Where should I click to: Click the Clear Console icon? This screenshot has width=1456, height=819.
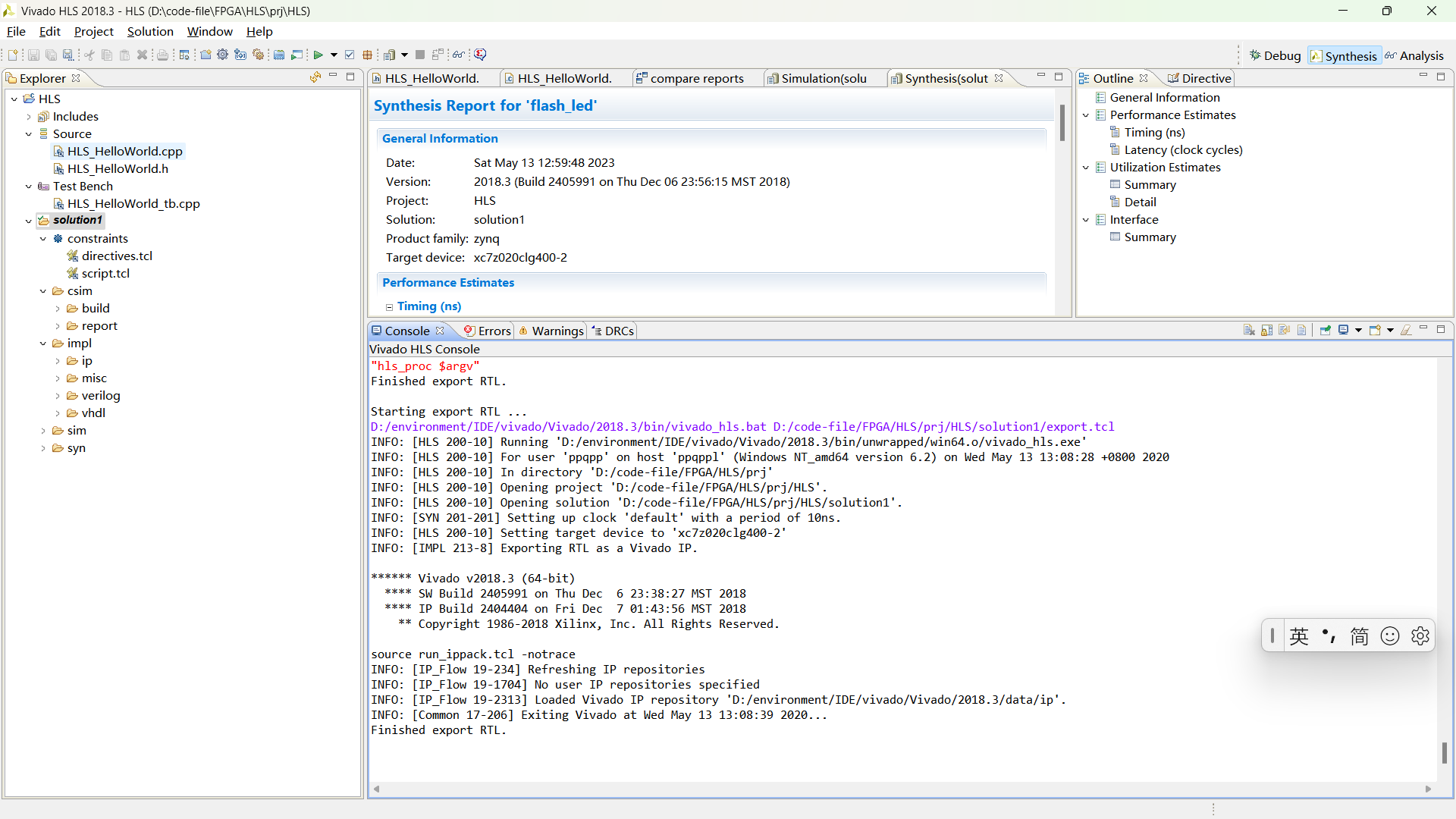[x=1249, y=330]
